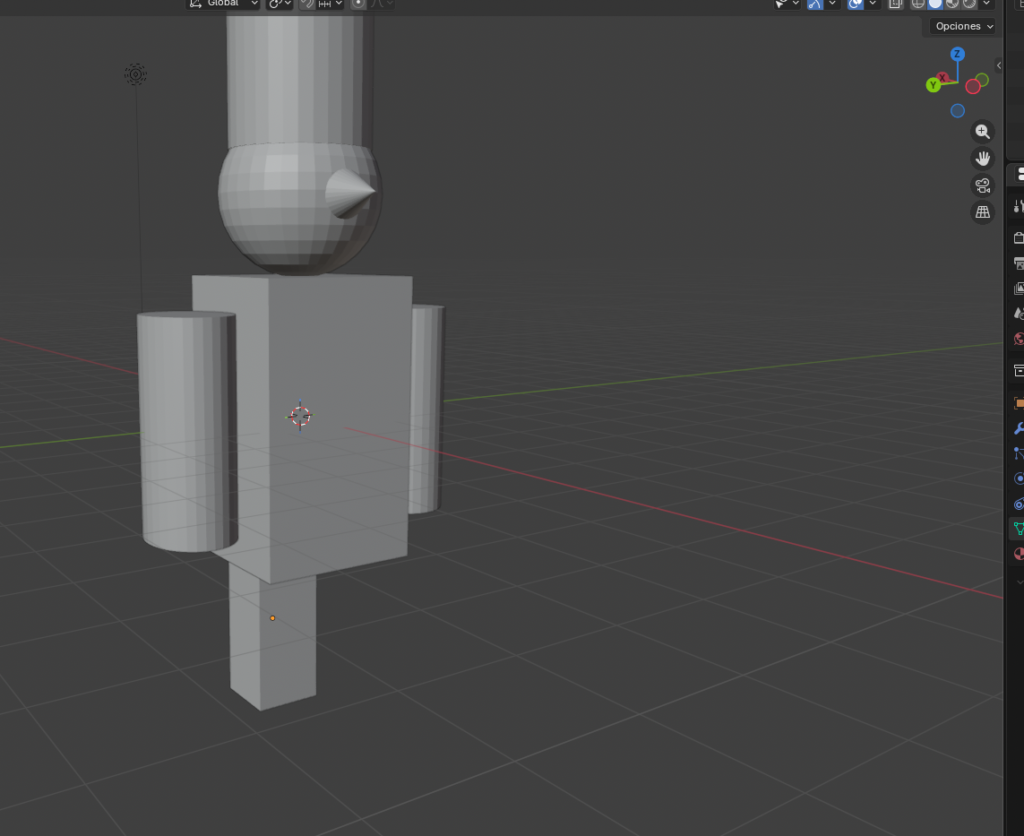Open the Object Data green triangle tab
The height and width of the screenshot is (836, 1024).
(1019, 528)
